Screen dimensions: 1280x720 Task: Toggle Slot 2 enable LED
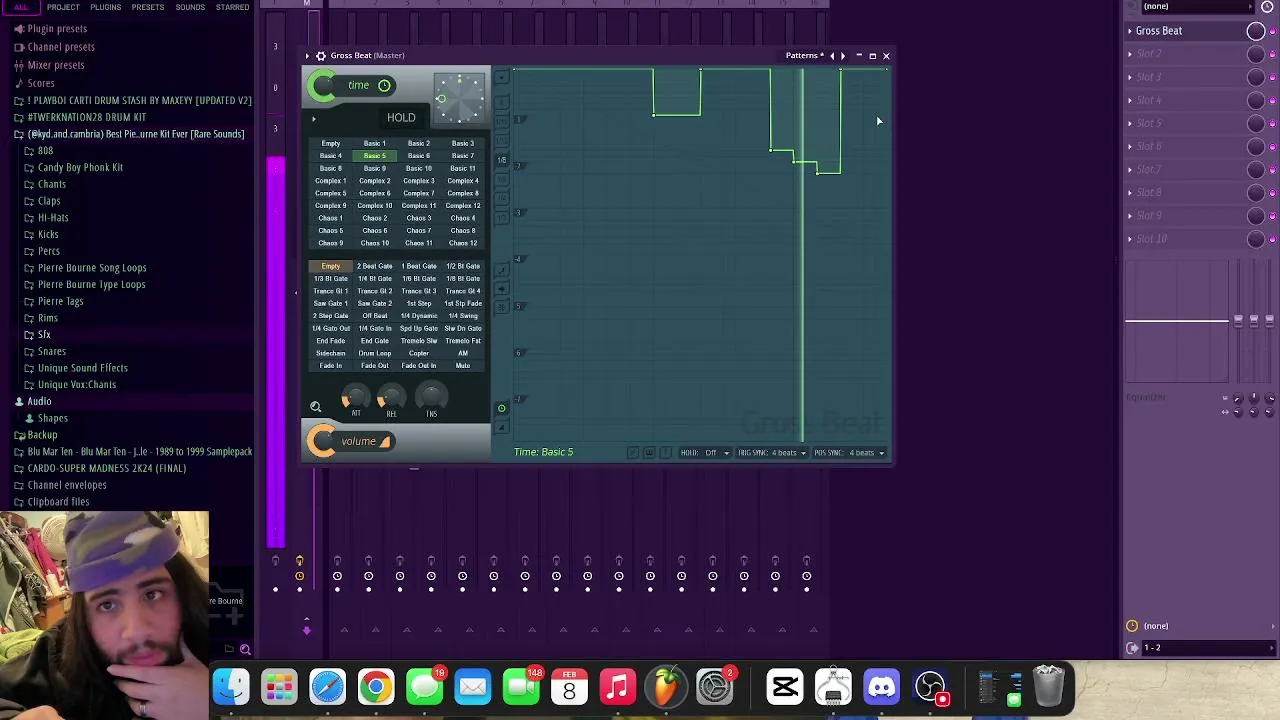point(1272,54)
